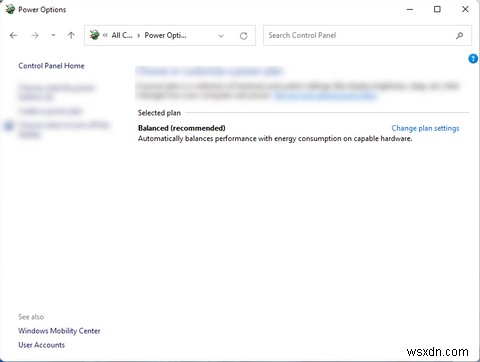Expand the address bar history dropdown
This screenshot has width=480, height=362.
tap(221, 36)
